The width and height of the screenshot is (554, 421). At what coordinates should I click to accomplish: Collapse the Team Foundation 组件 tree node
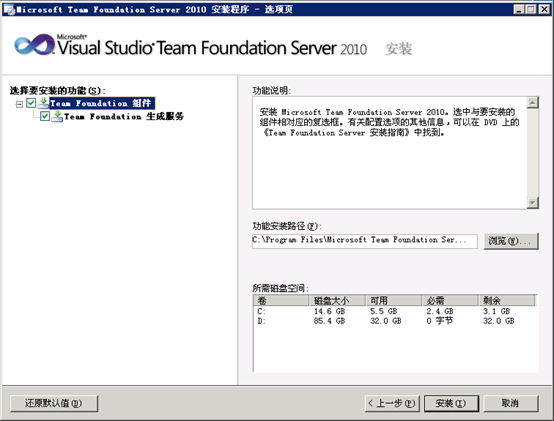(x=19, y=104)
